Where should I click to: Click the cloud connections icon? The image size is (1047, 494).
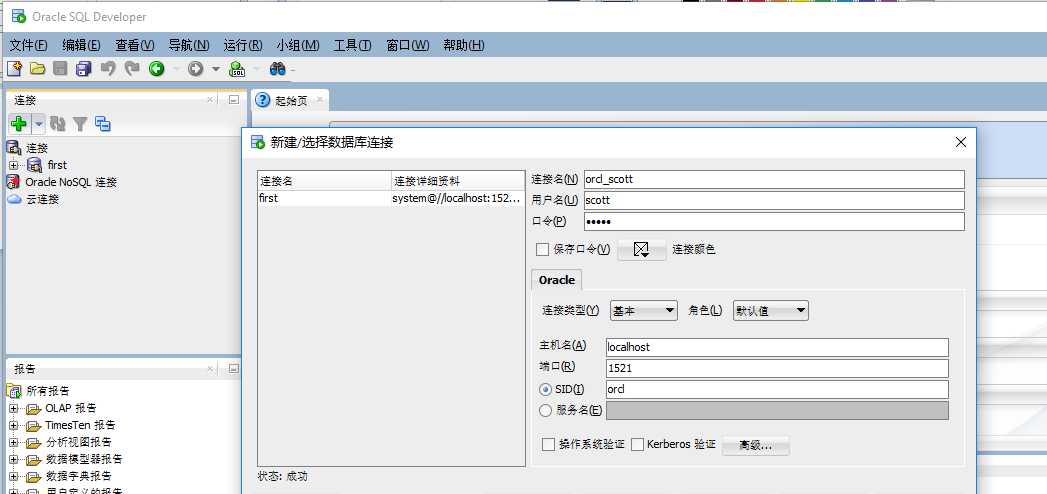[x=14, y=199]
